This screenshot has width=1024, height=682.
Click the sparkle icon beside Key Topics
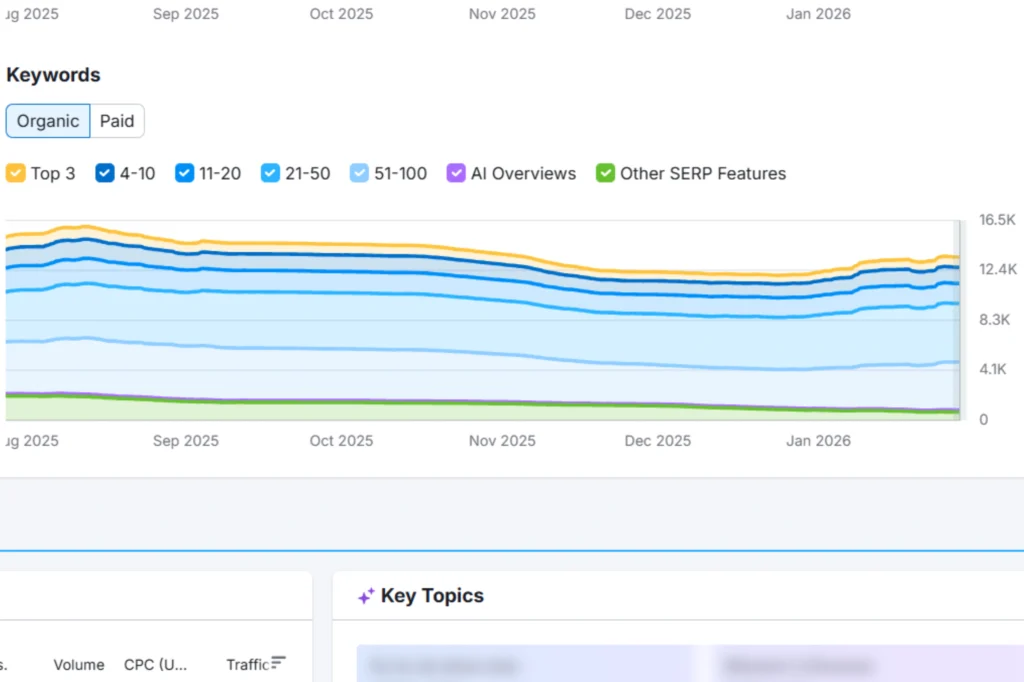(x=366, y=596)
